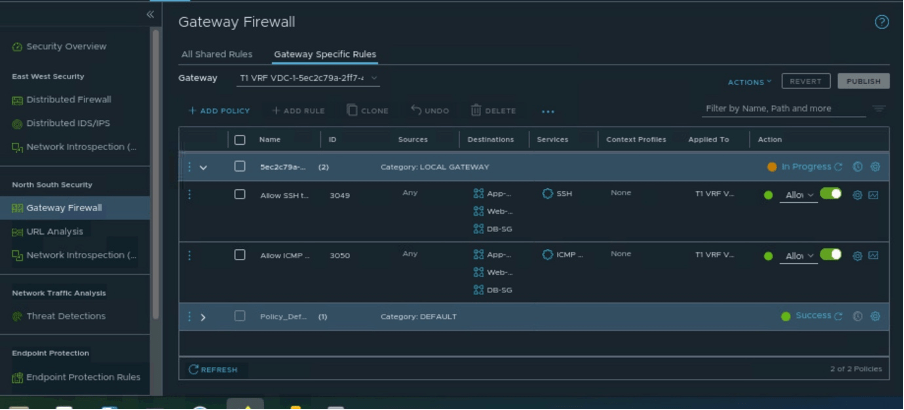Switch to All Shared Rules tab
This screenshot has height=410, width=904.
(216, 54)
